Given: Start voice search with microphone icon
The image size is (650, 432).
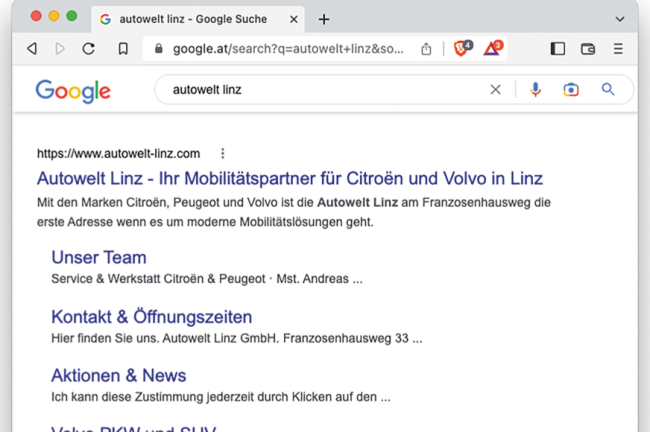Looking at the screenshot, I should coord(536,90).
